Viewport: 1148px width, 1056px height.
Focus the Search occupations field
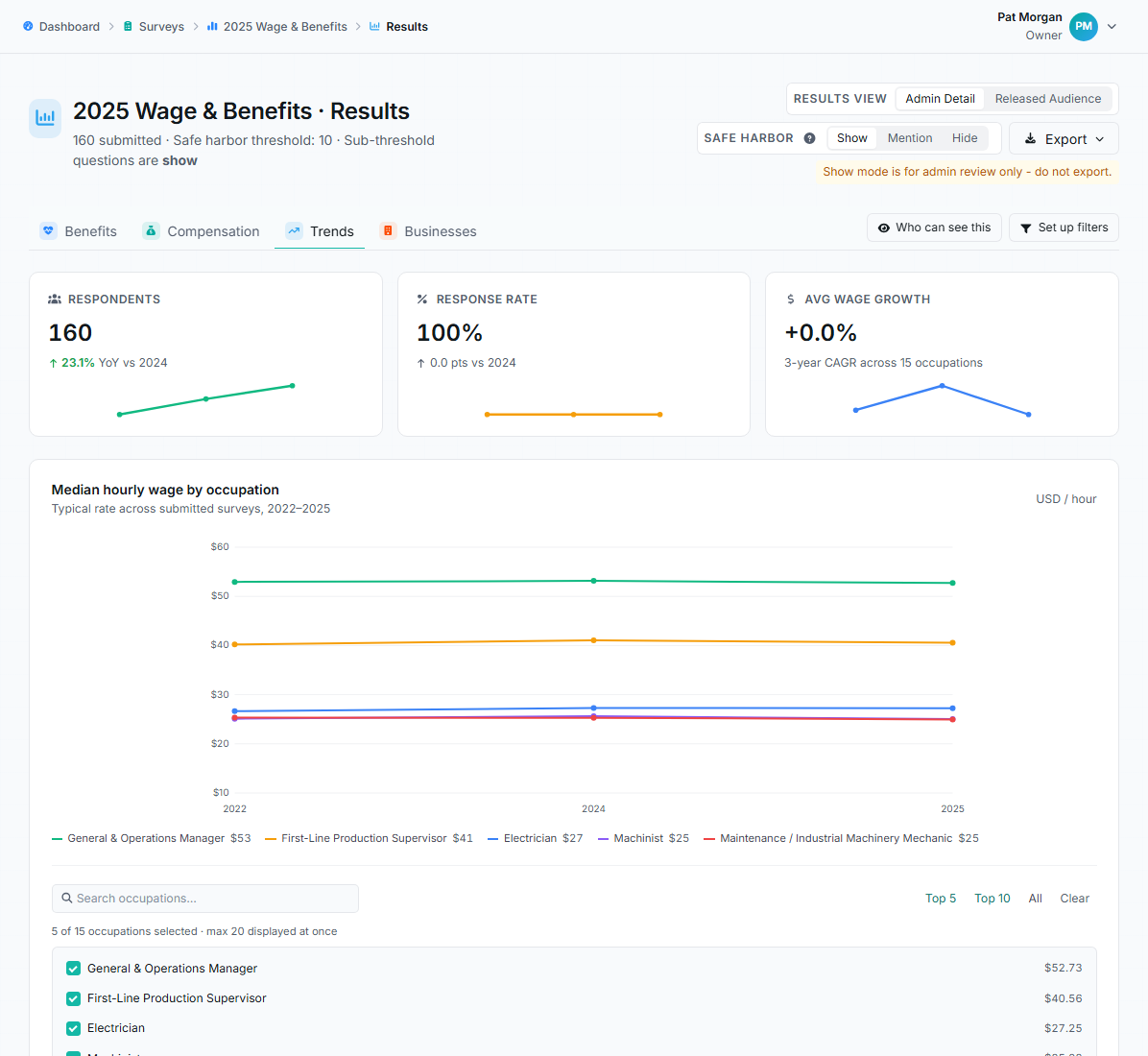coord(205,899)
